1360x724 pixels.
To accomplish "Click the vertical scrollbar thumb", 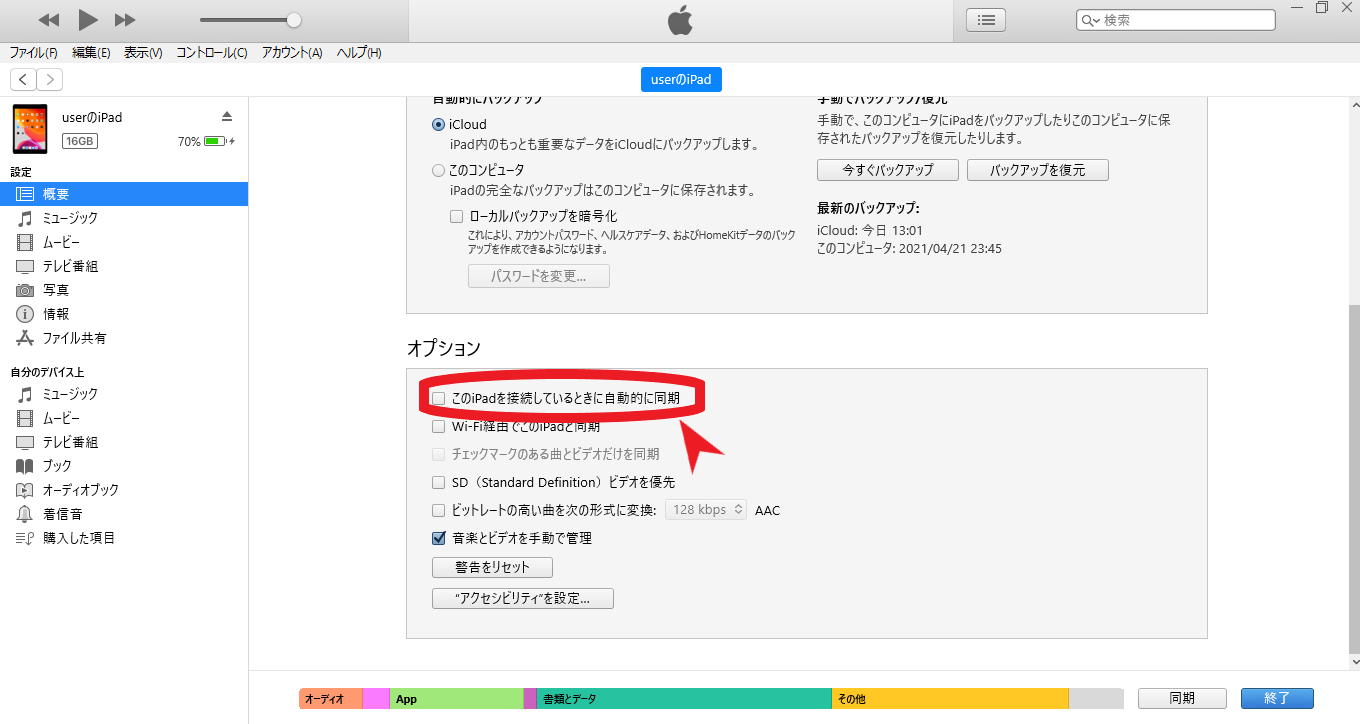I will coord(1354,478).
